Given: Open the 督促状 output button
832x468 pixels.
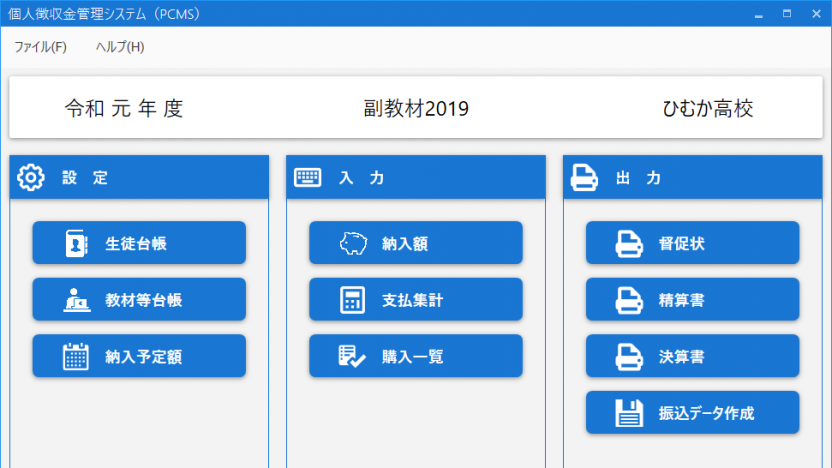Looking at the screenshot, I should (692, 243).
